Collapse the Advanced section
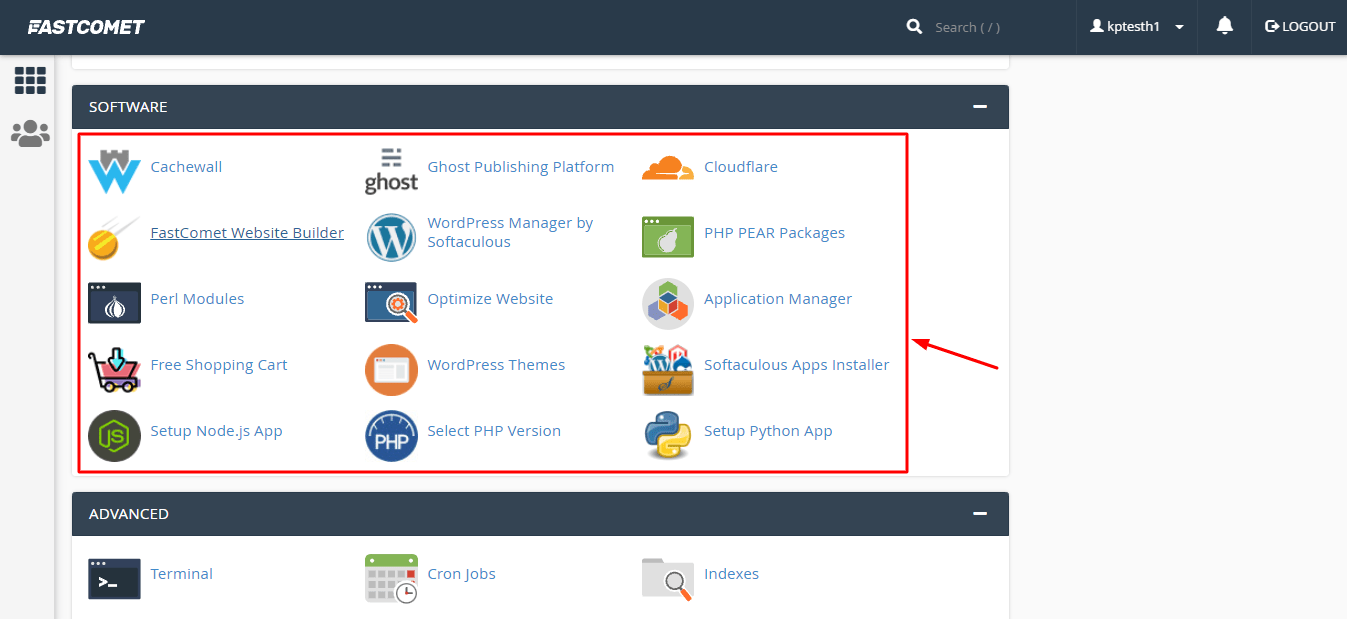 coord(980,514)
